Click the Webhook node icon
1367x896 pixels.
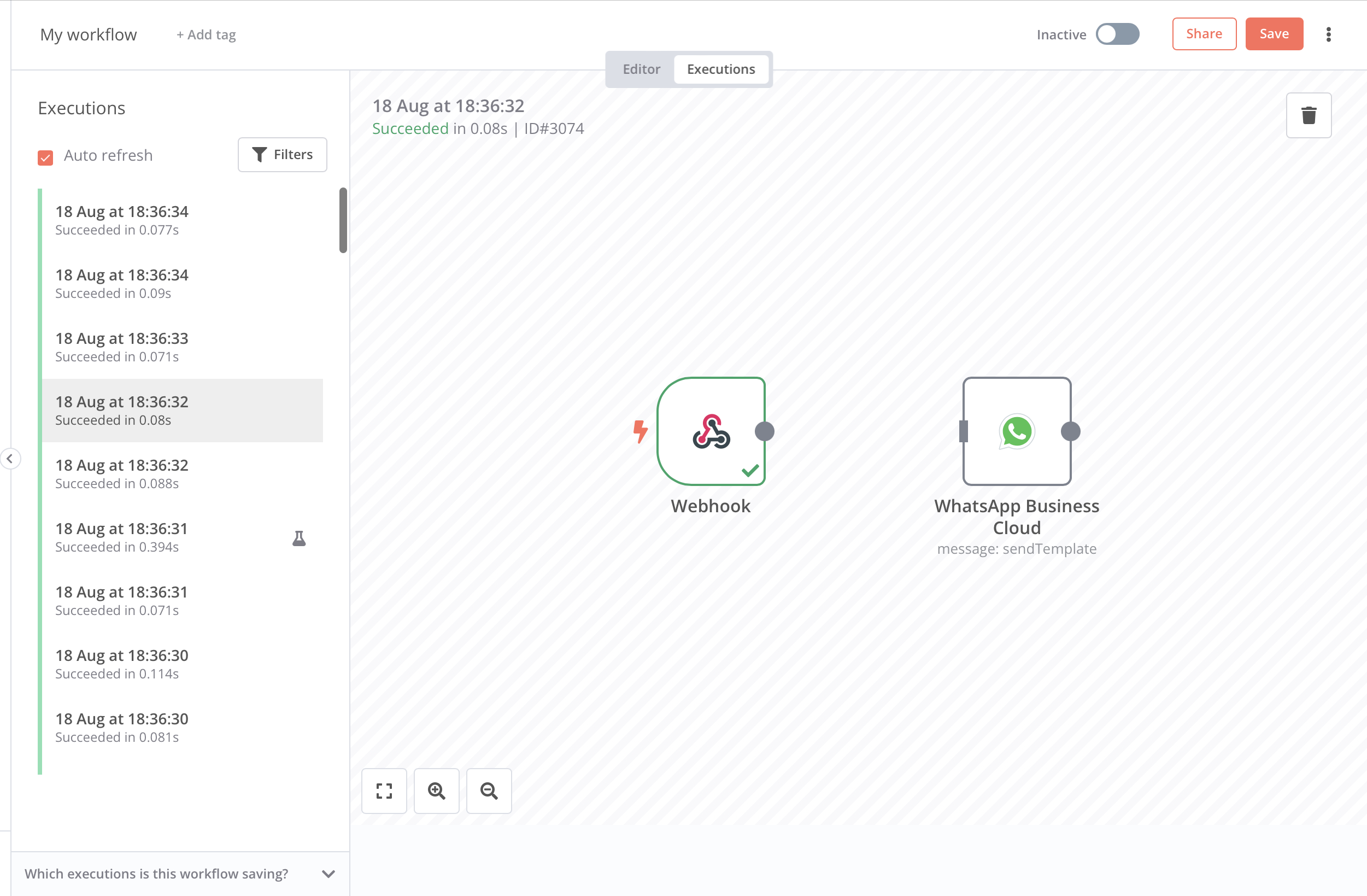coord(711,431)
